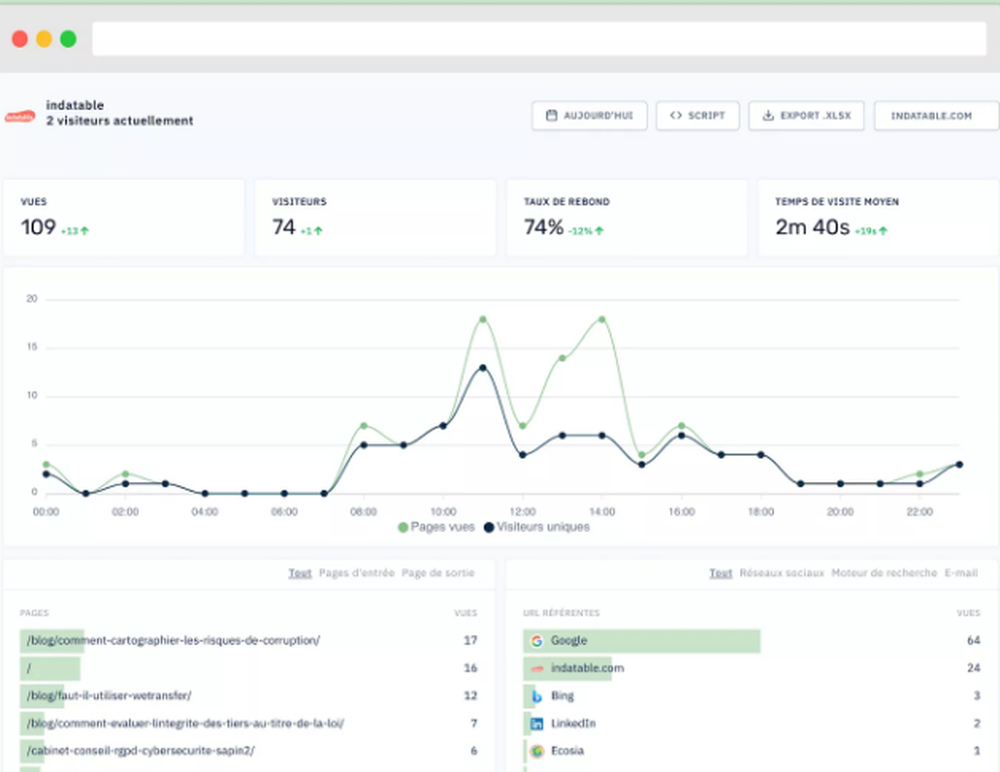Toggle the Visiteurs uniques legend entry
Image resolution: width=1000 pixels, height=772 pixels.
537,527
